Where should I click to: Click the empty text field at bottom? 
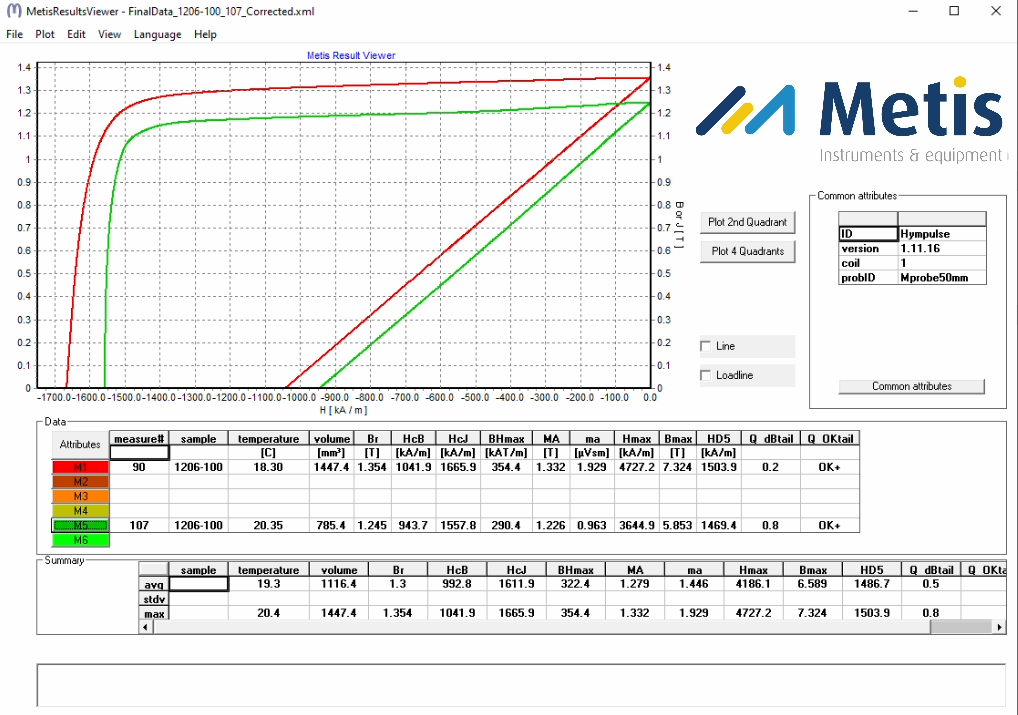520,685
